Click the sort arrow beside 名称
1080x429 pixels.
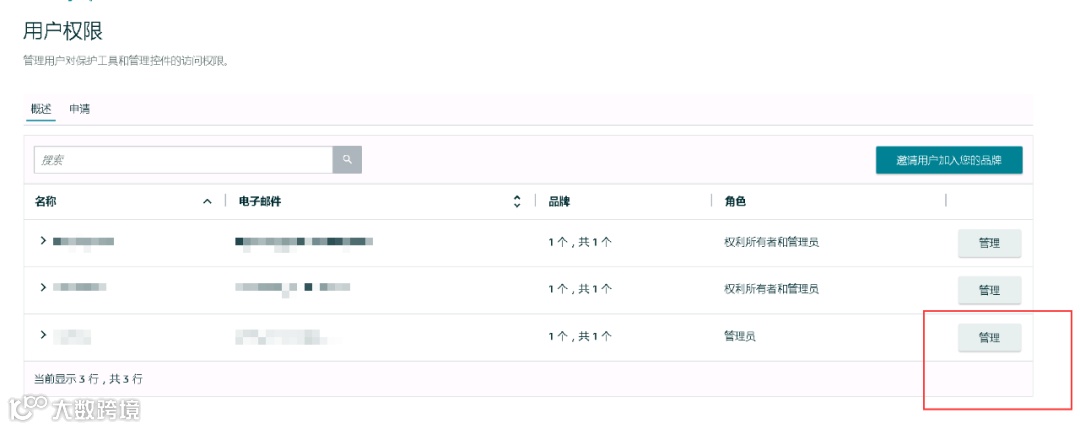pyautogui.click(x=207, y=202)
